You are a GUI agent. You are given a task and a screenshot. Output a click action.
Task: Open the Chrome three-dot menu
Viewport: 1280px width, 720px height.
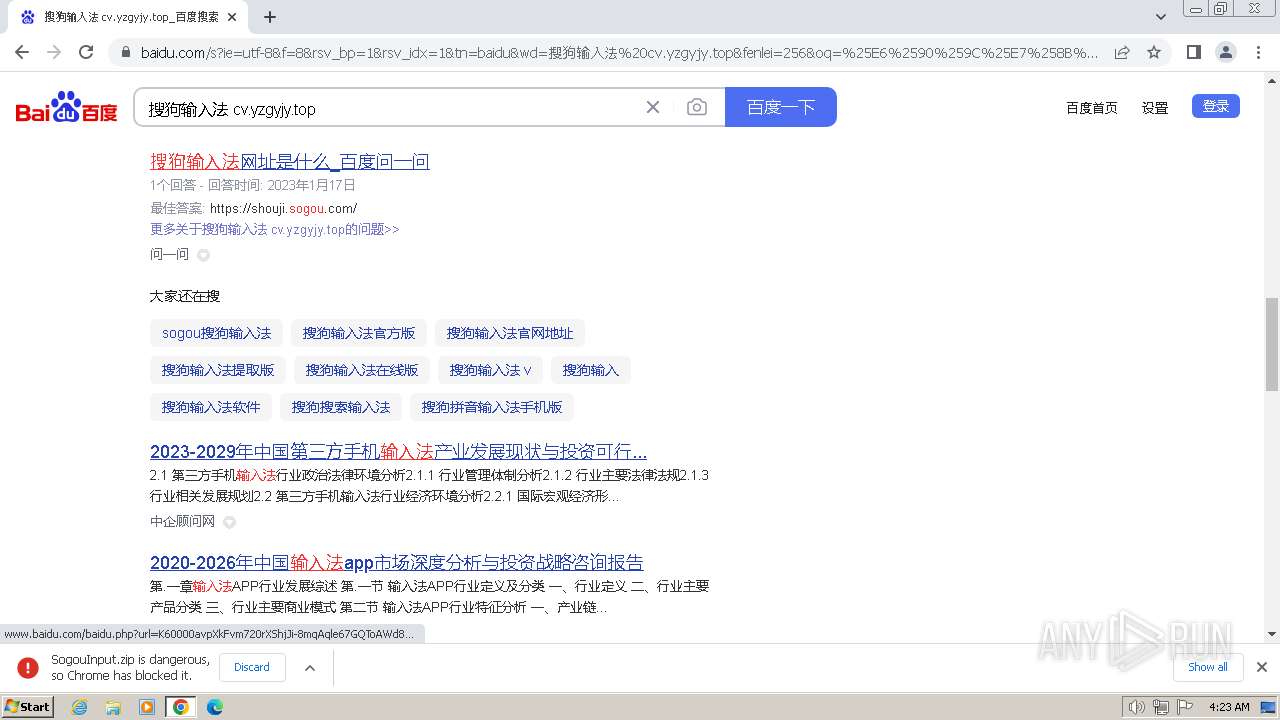pos(1258,52)
